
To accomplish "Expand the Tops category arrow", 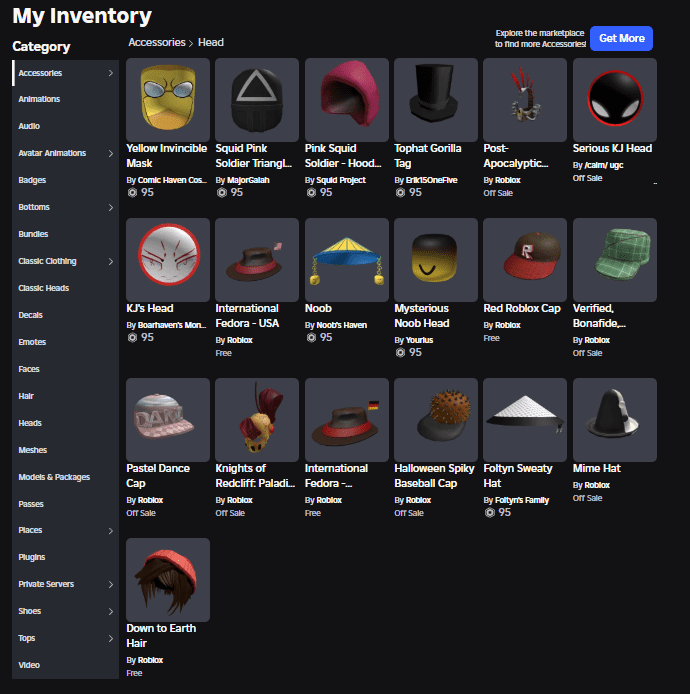I will click(111, 638).
